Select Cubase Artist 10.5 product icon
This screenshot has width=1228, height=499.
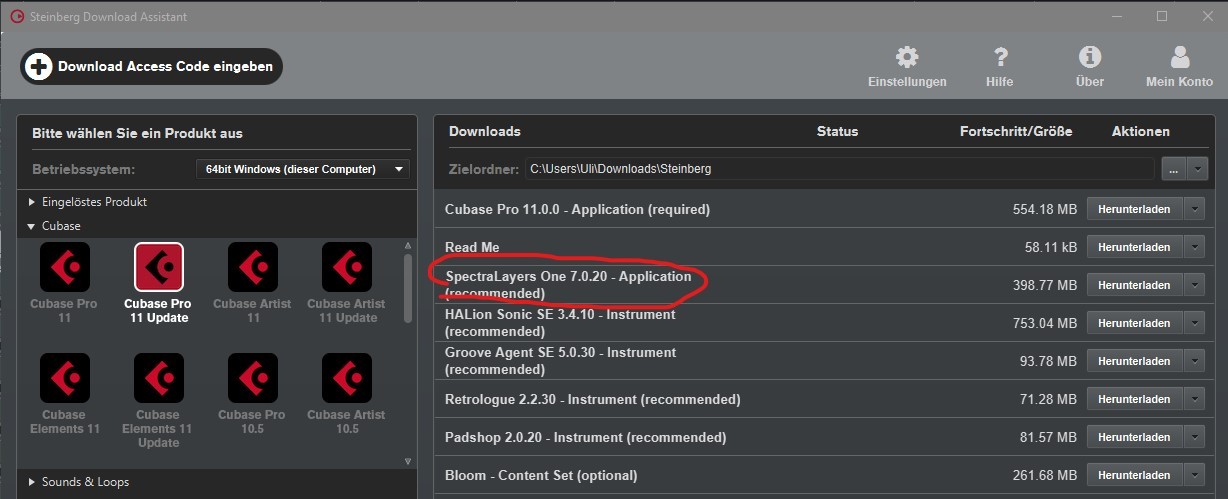[346, 378]
